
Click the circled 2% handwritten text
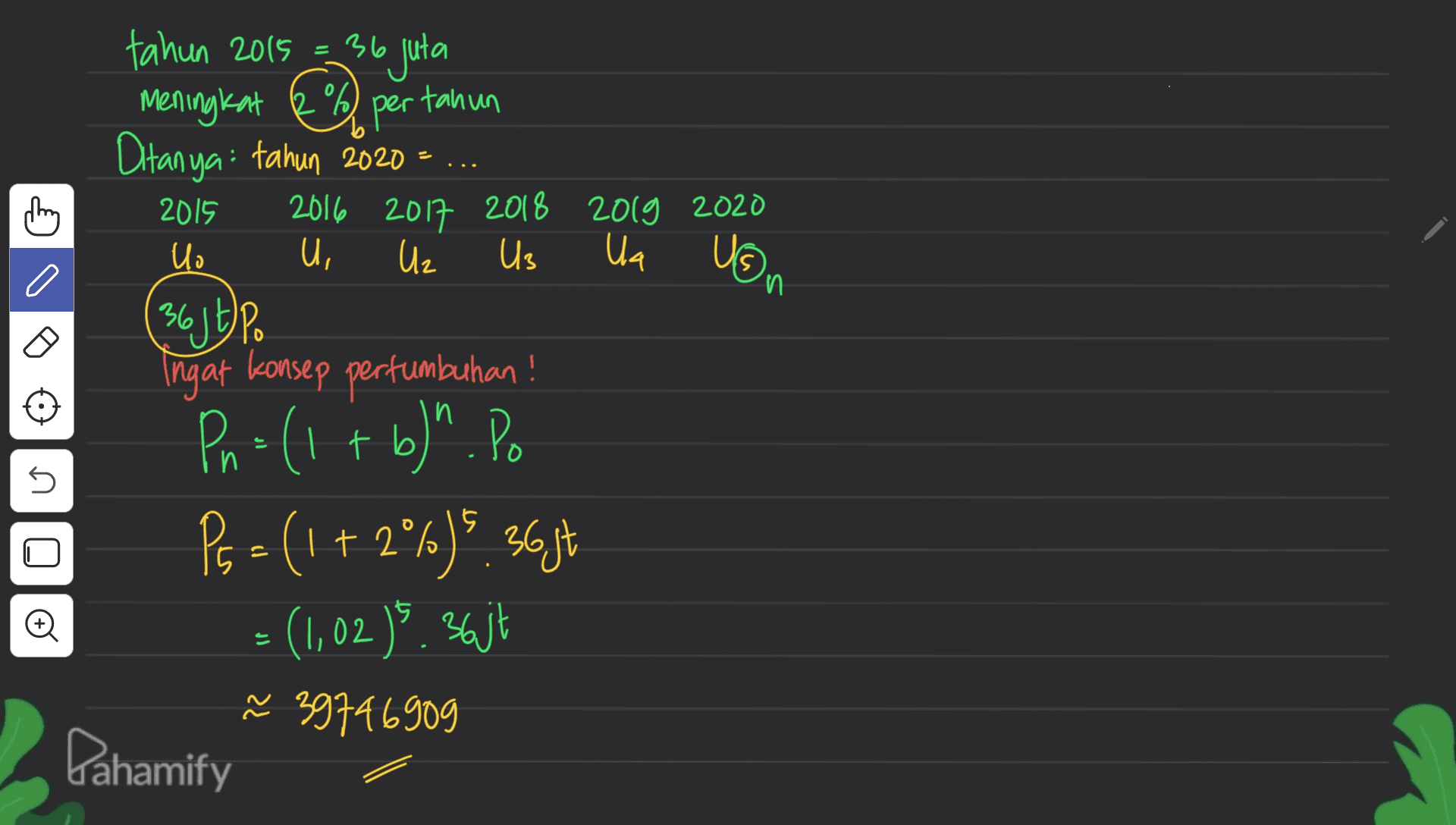point(324,101)
